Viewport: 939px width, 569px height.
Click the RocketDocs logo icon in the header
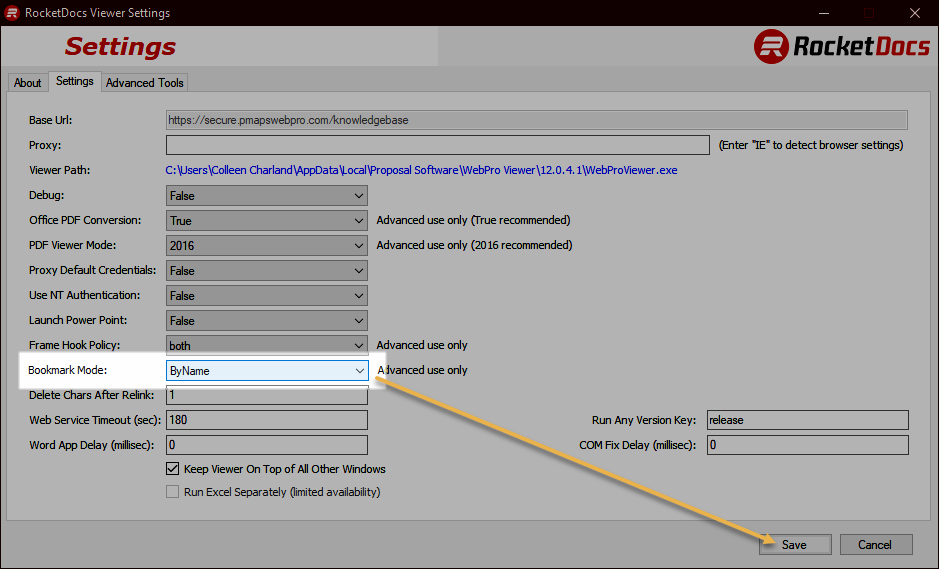point(771,46)
